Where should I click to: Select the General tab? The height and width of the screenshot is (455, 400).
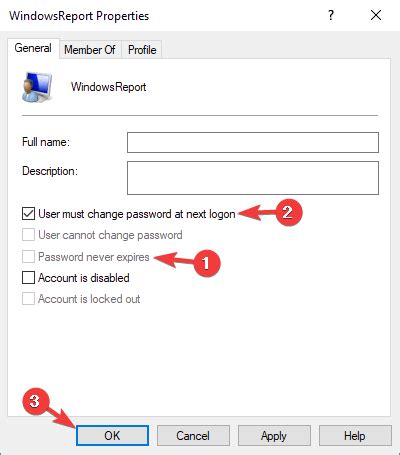tap(33, 48)
